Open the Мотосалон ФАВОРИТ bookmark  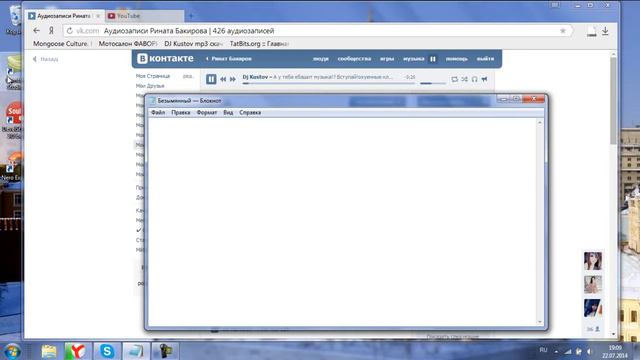pyautogui.click(x=128, y=44)
